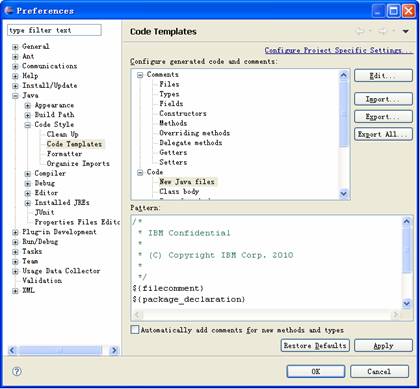Focus the type filter text field
420x389 pixels.
pyautogui.click(x=54, y=30)
